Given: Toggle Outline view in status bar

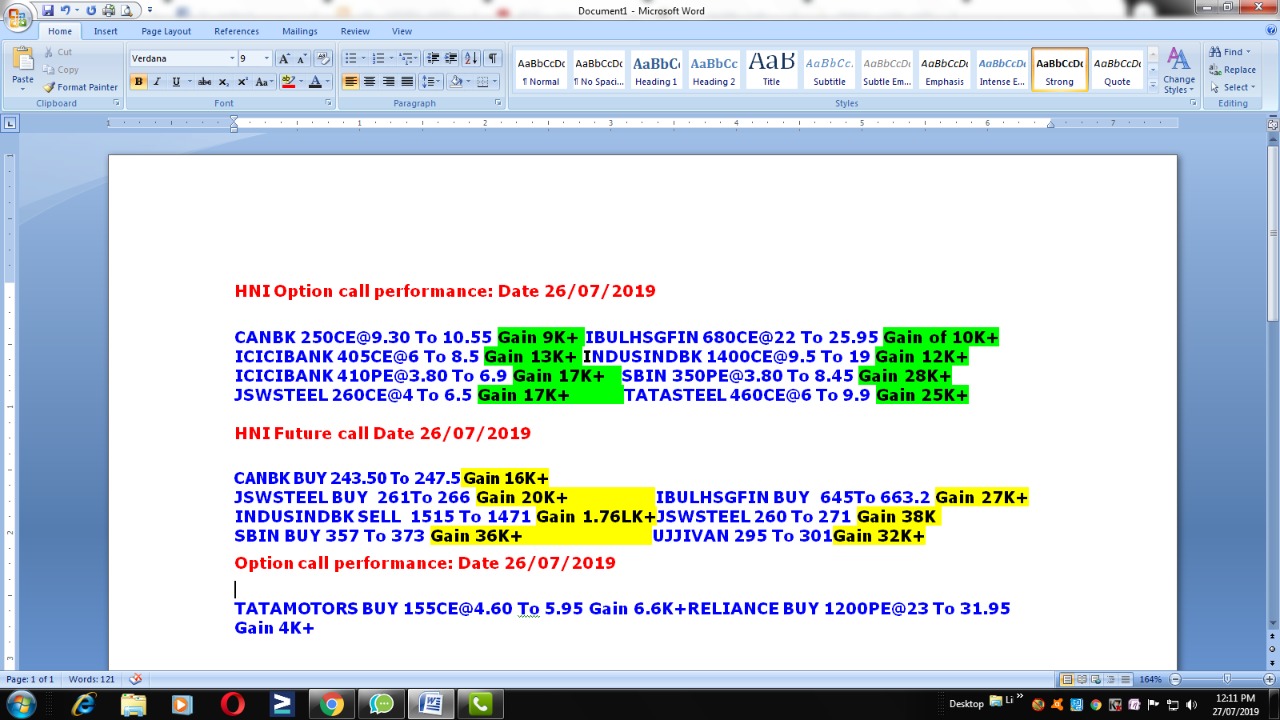Looking at the screenshot, I should 1112,680.
